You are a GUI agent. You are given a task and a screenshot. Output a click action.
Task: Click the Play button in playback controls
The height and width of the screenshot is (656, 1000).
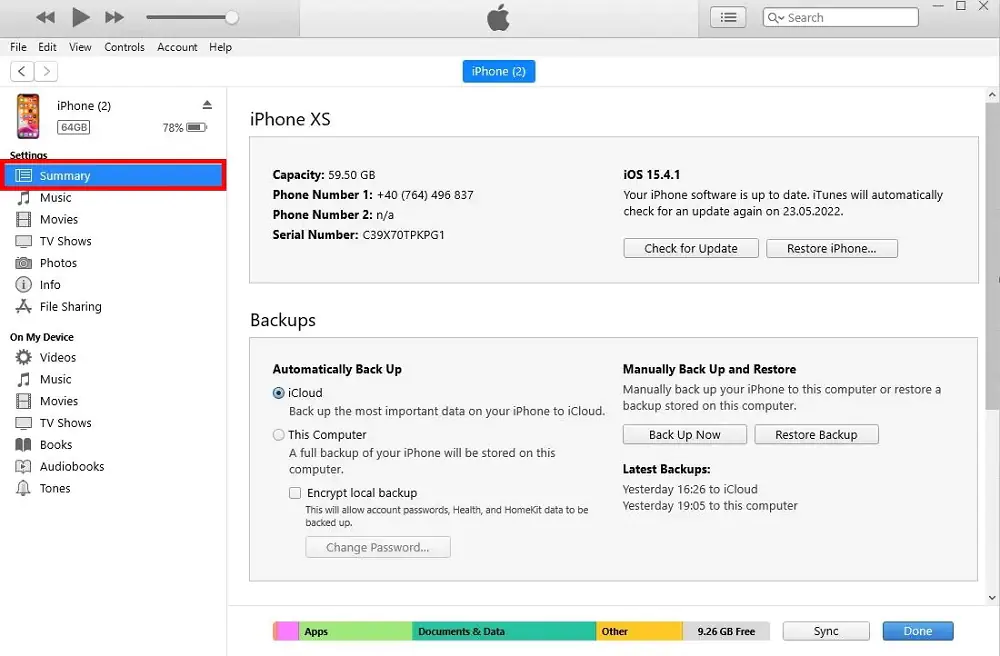81,17
